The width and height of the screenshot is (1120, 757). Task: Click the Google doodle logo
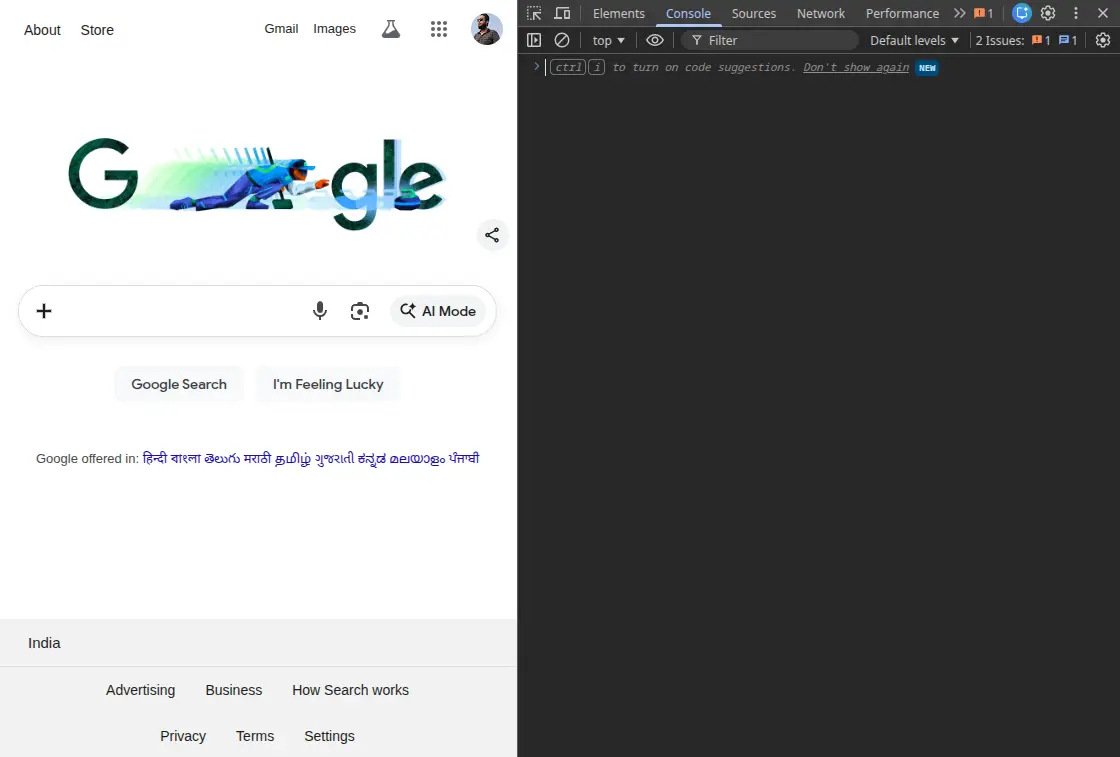point(257,184)
